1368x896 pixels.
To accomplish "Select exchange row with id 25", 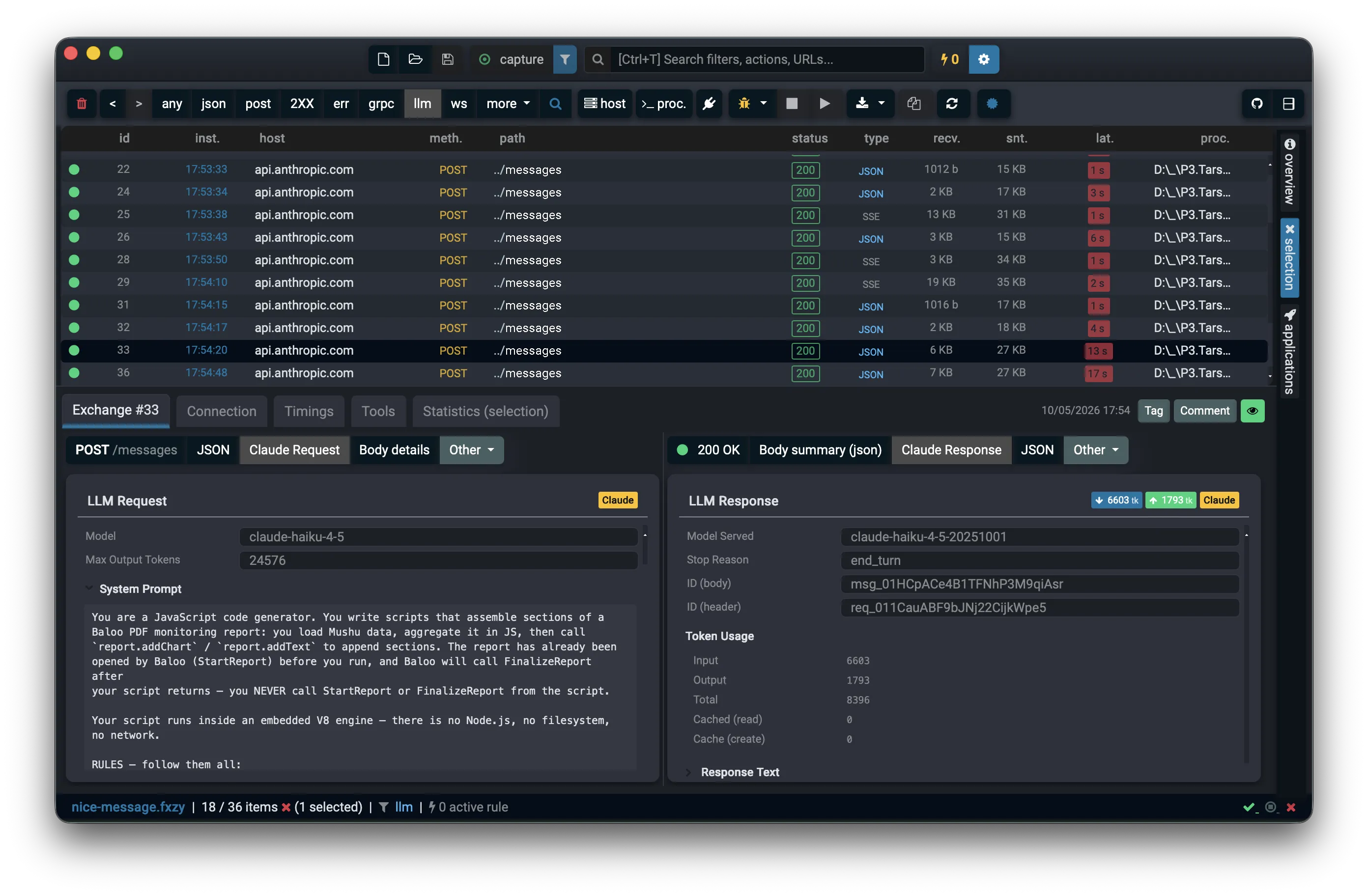I will (x=664, y=215).
